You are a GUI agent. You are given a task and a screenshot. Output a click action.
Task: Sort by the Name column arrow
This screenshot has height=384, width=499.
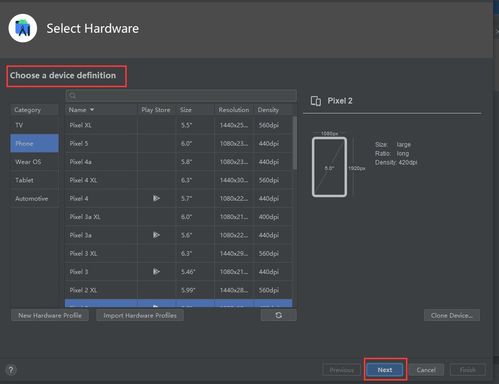(x=92, y=110)
